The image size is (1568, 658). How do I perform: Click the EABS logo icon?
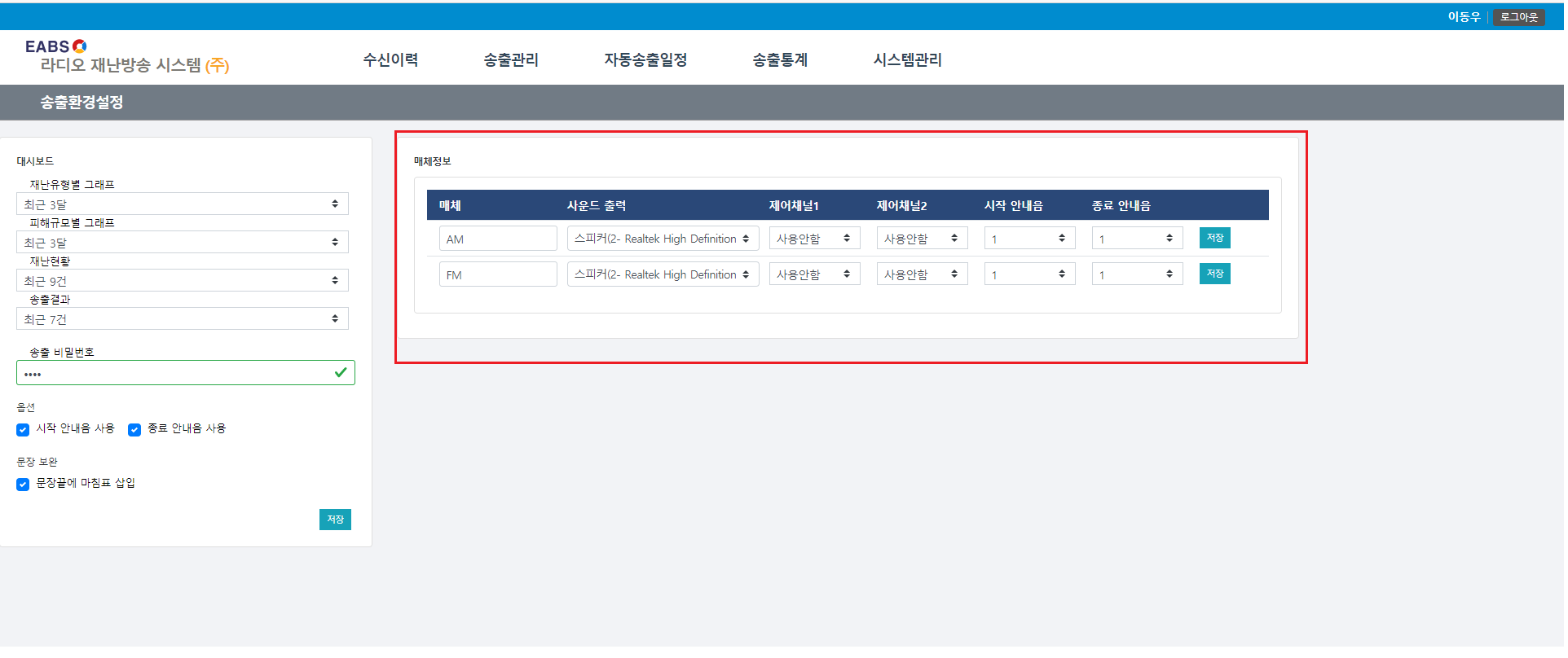pos(79,46)
